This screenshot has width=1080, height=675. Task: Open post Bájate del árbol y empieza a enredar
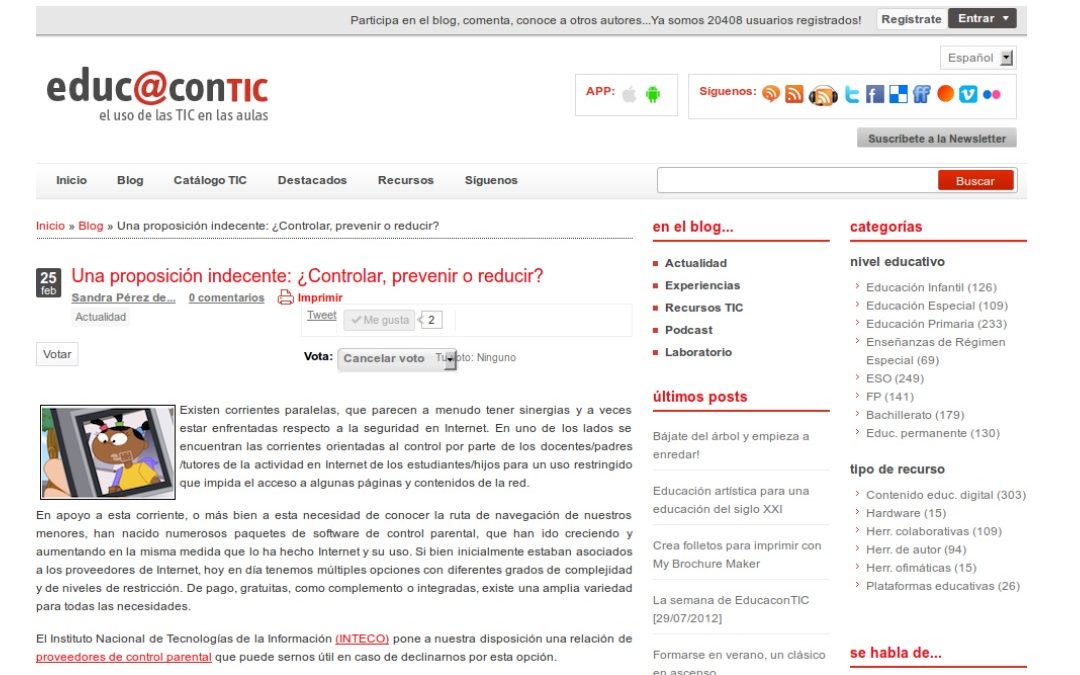coord(731,445)
